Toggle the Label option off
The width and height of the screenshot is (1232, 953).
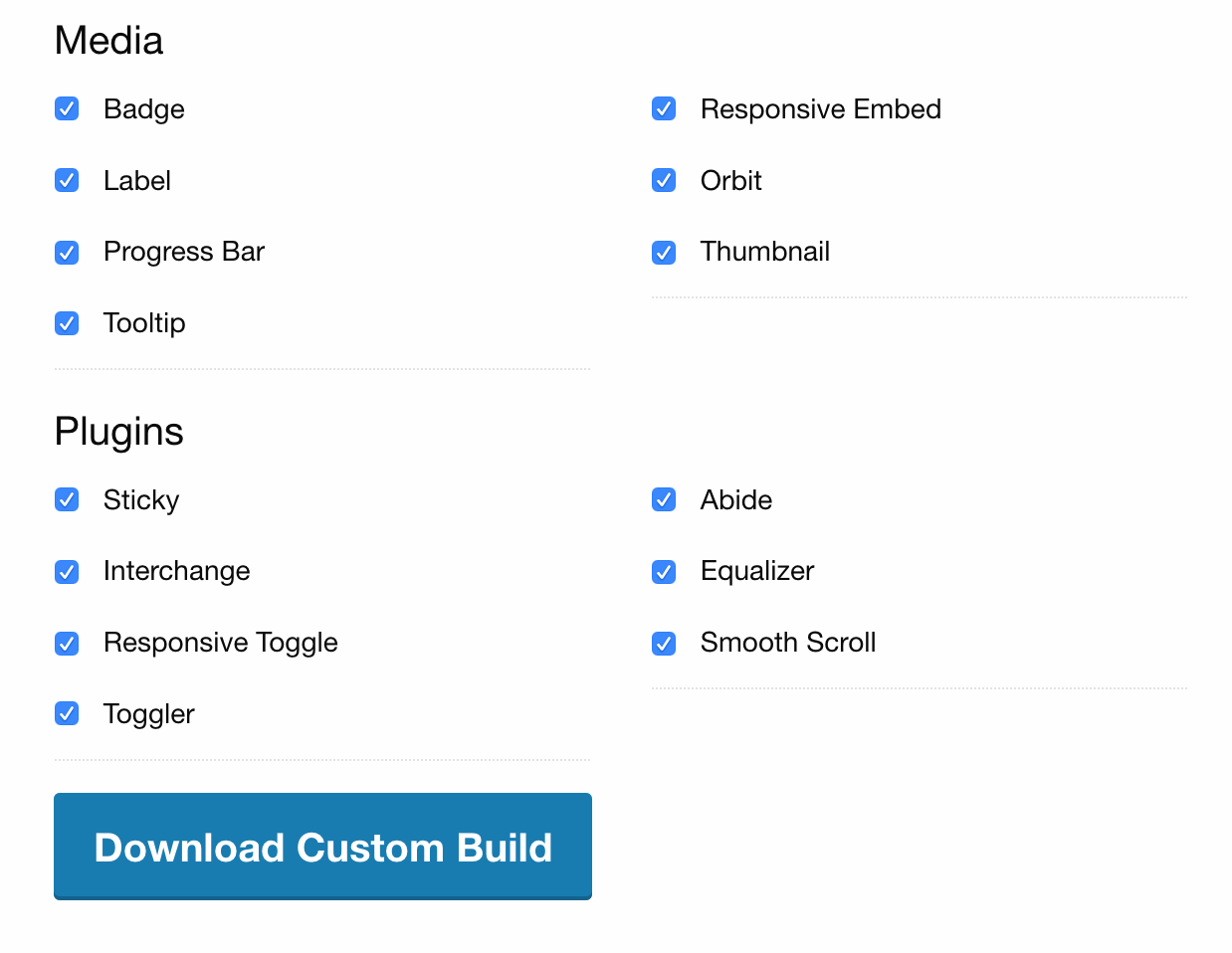[x=66, y=180]
